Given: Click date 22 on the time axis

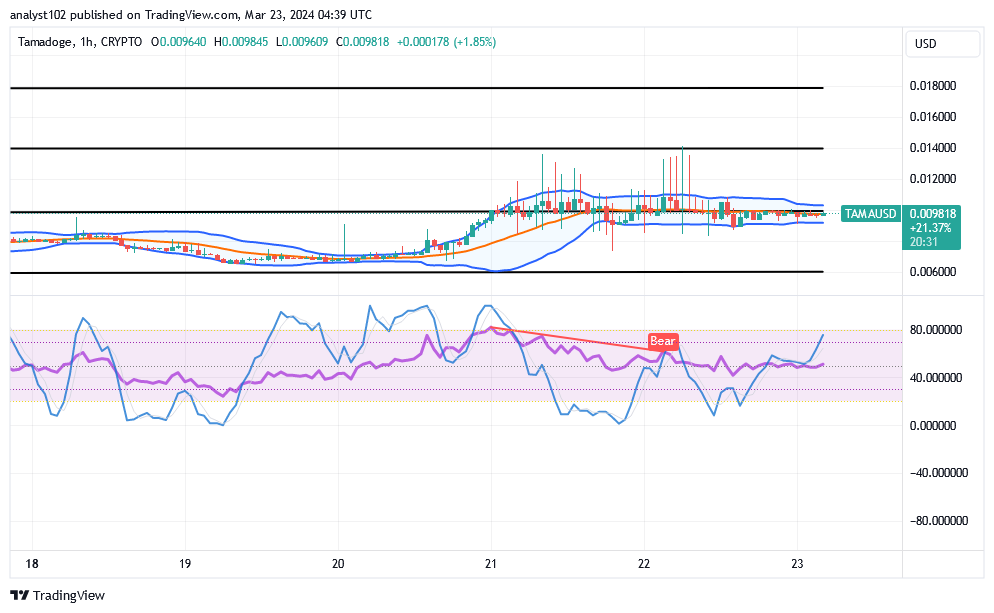Looking at the screenshot, I should tap(644, 564).
